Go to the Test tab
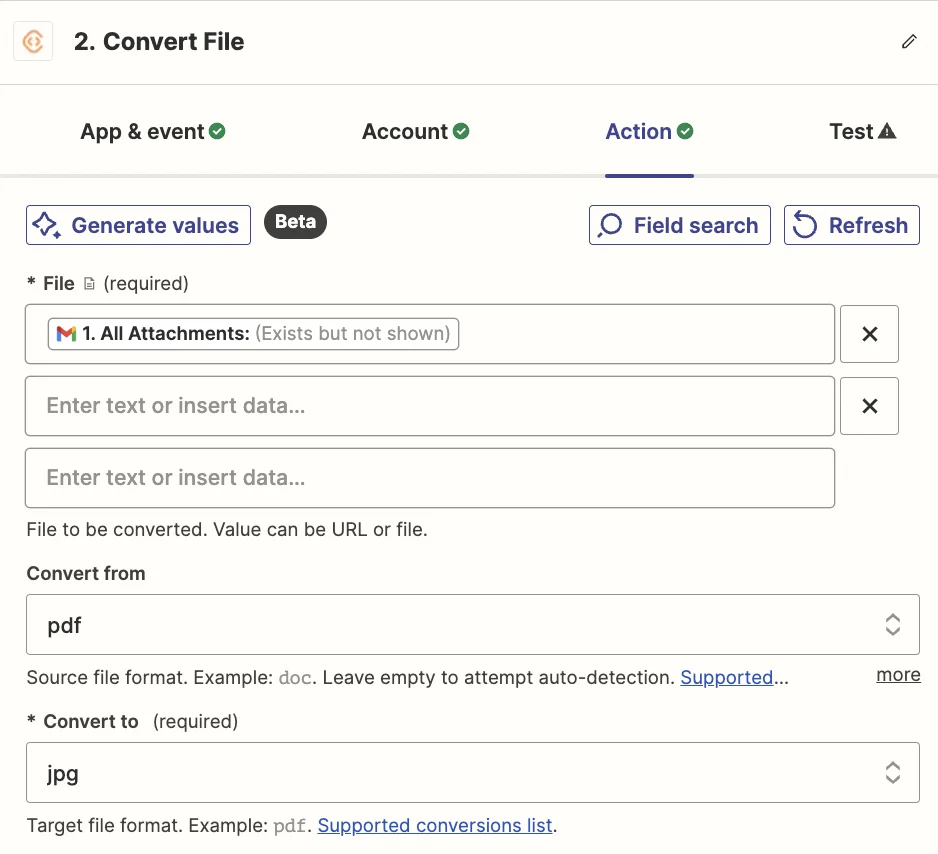This screenshot has height=854, width=938. coord(852,131)
